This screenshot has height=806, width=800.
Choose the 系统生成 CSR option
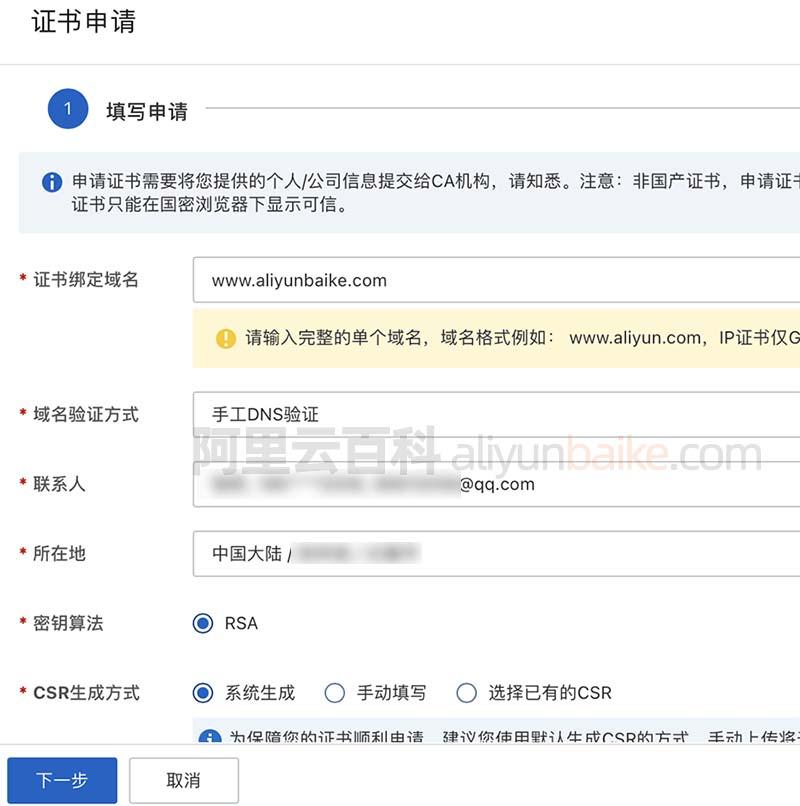click(x=203, y=692)
